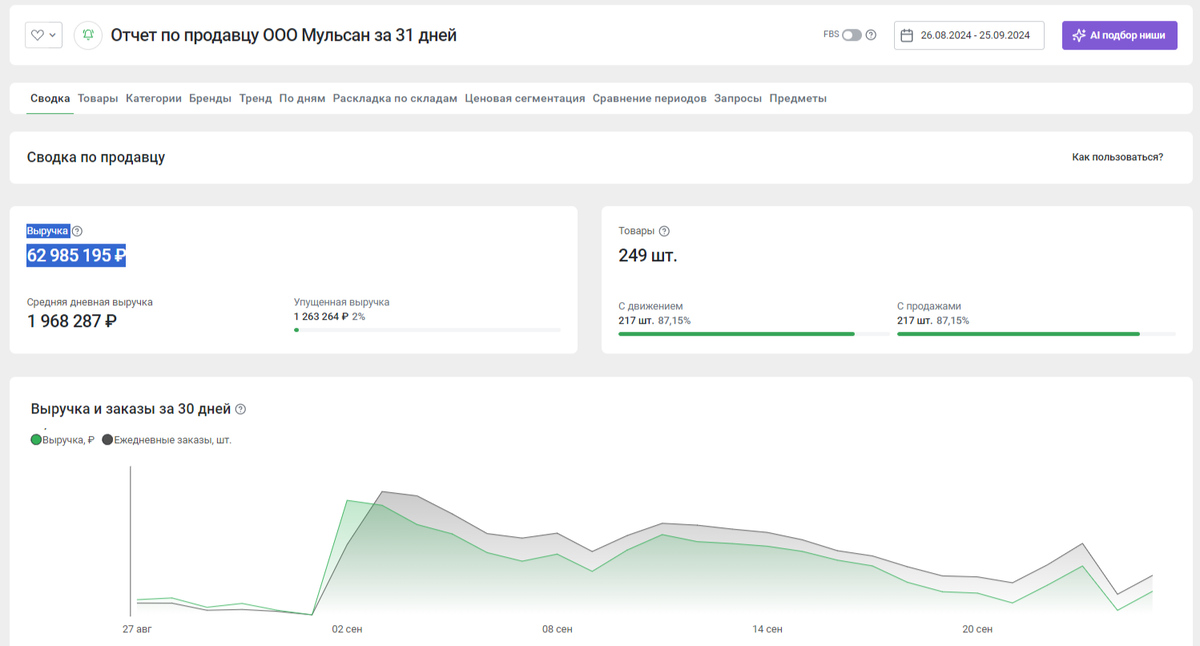The width and height of the screenshot is (1200, 646).
Task: Open the Категории tab
Action: [154, 98]
